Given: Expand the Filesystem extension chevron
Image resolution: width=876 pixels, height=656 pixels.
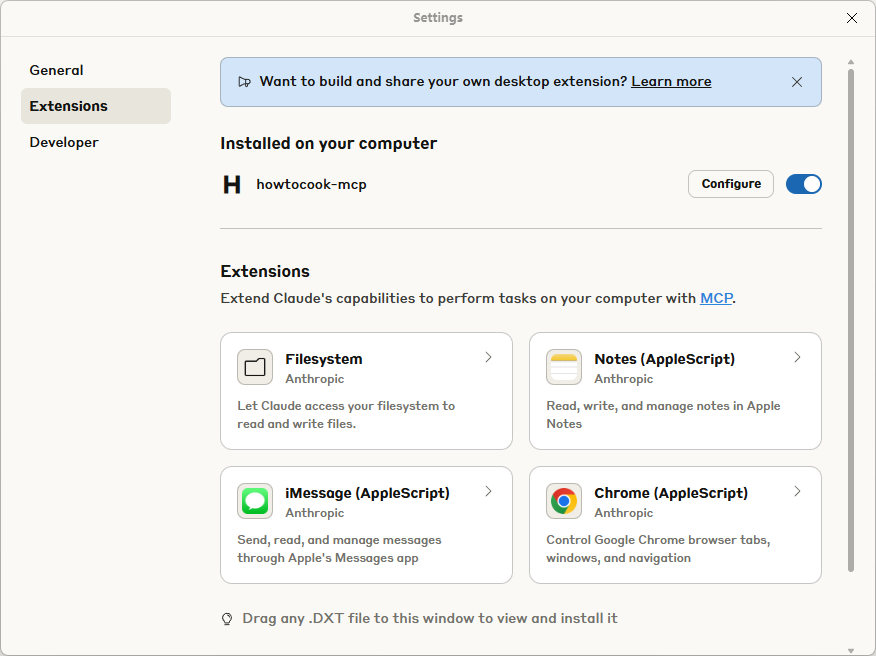Looking at the screenshot, I should pyautogui.click(x=488, y=358).
